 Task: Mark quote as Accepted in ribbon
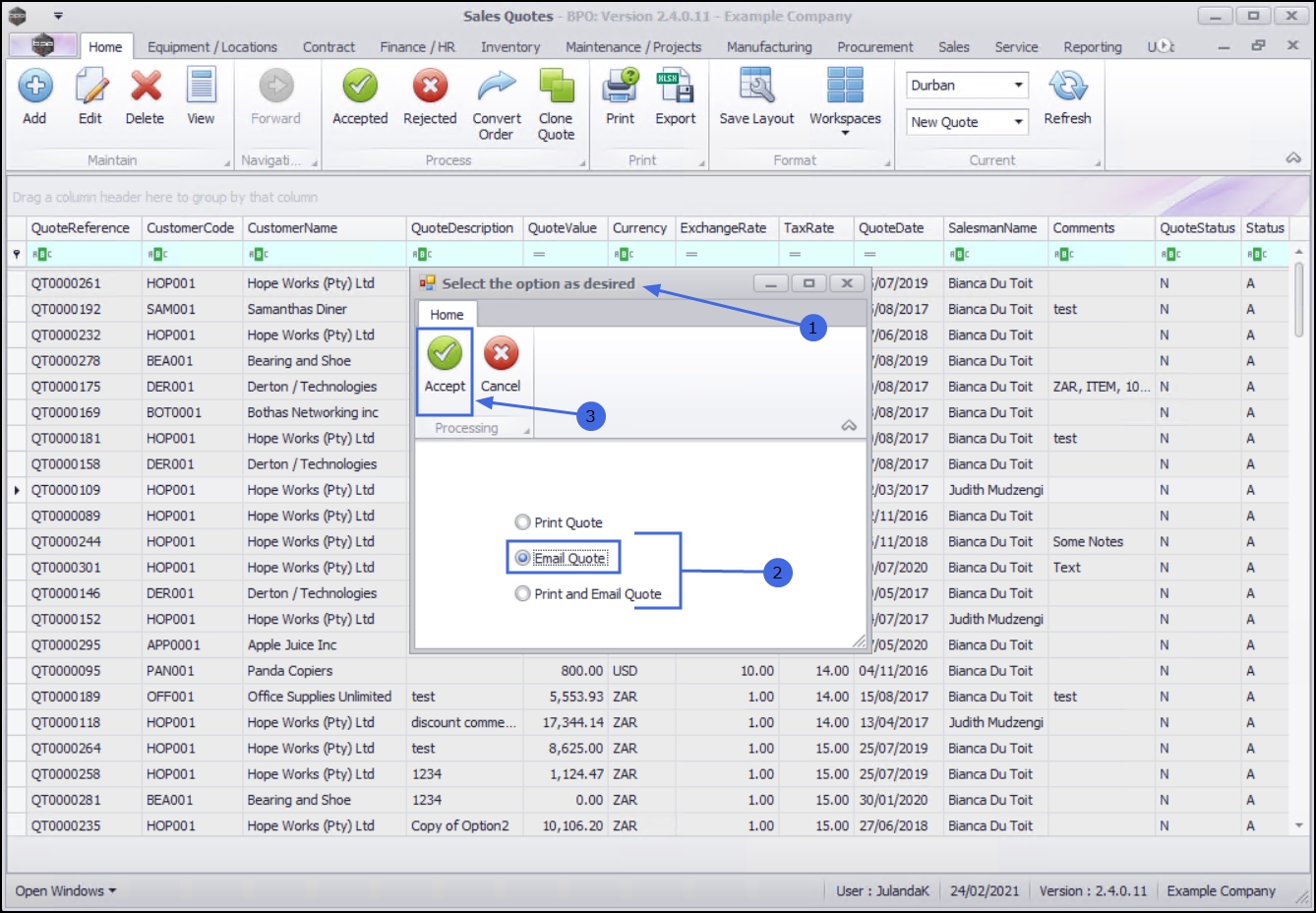tap(360, 87)
